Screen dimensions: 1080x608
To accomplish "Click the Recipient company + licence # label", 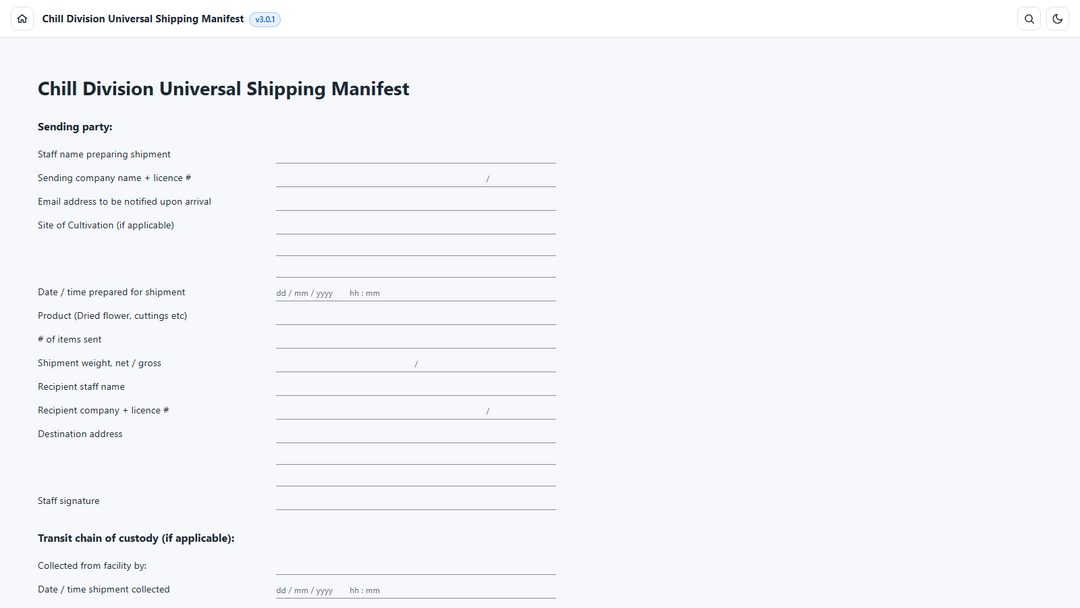I will coord(103,410).
